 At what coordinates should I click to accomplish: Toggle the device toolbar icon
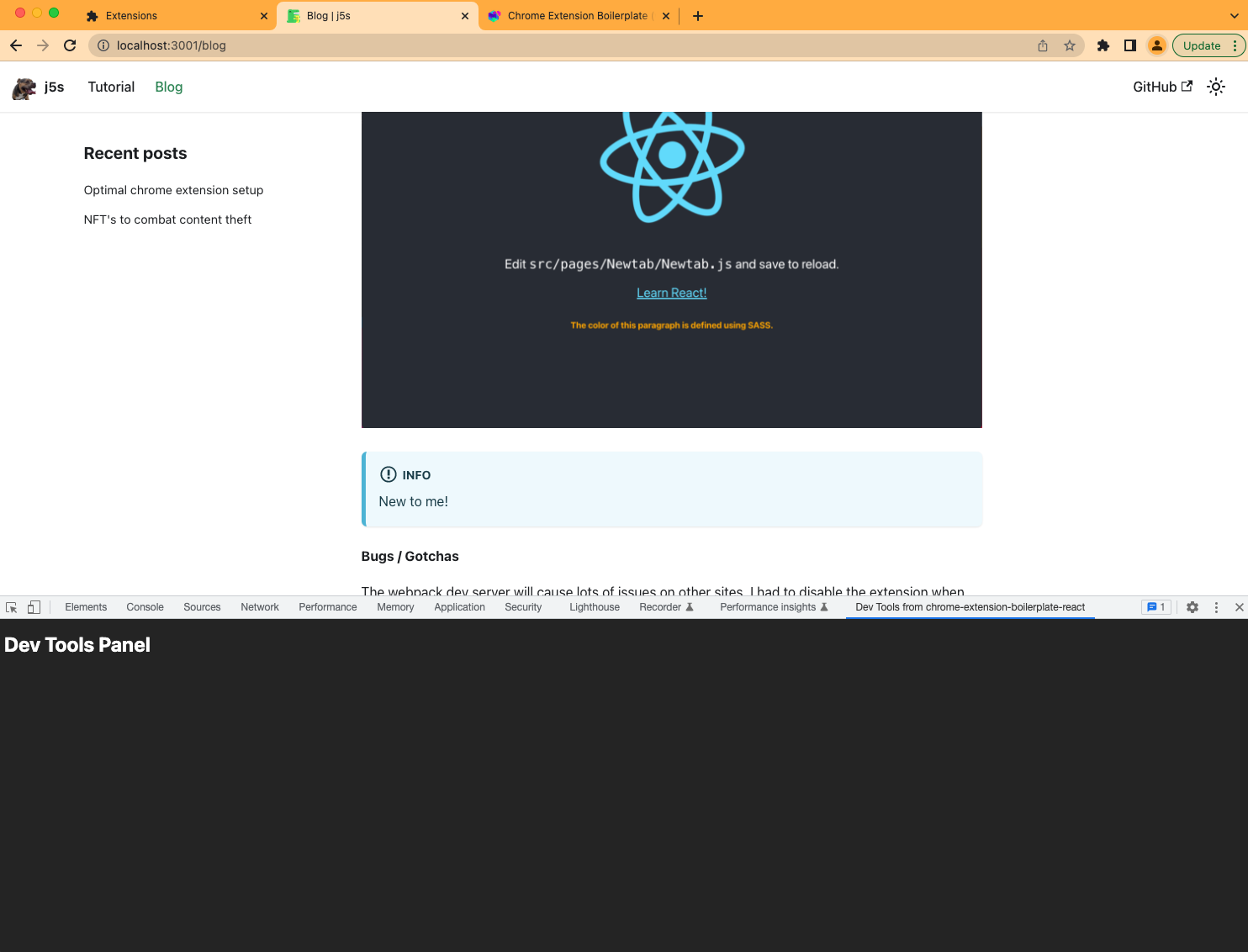[34, 607]
